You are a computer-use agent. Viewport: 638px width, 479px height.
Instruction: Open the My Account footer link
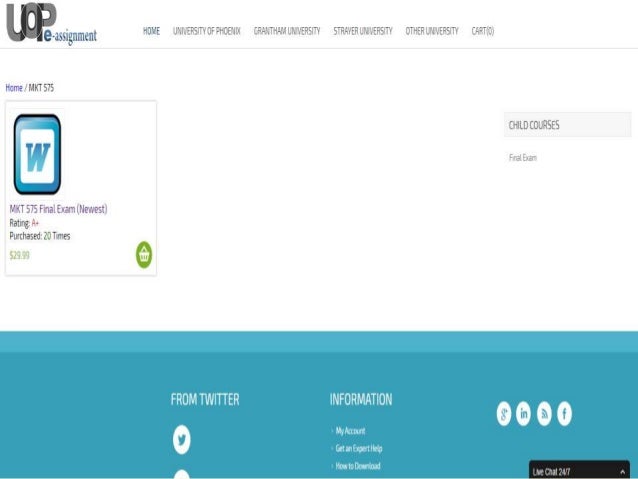(x=350, y=431)
